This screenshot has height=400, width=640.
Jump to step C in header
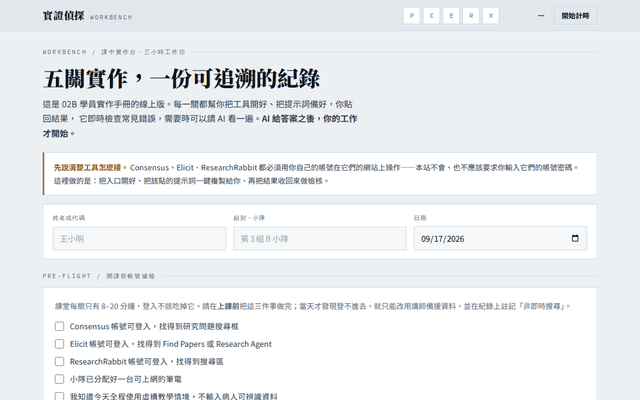[x=431, y=16]
